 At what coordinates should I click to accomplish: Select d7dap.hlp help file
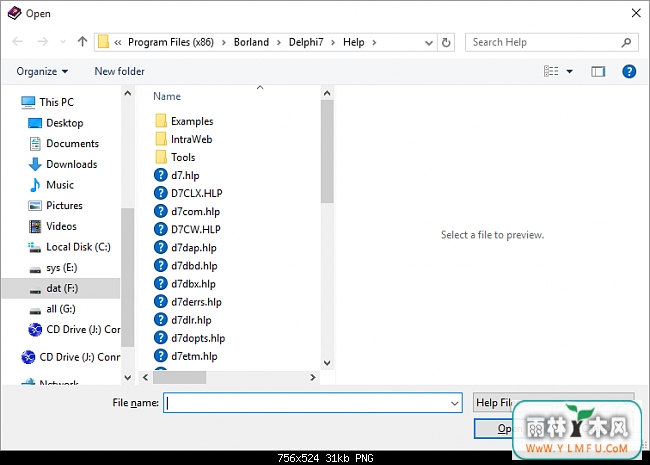click(193, 247)
